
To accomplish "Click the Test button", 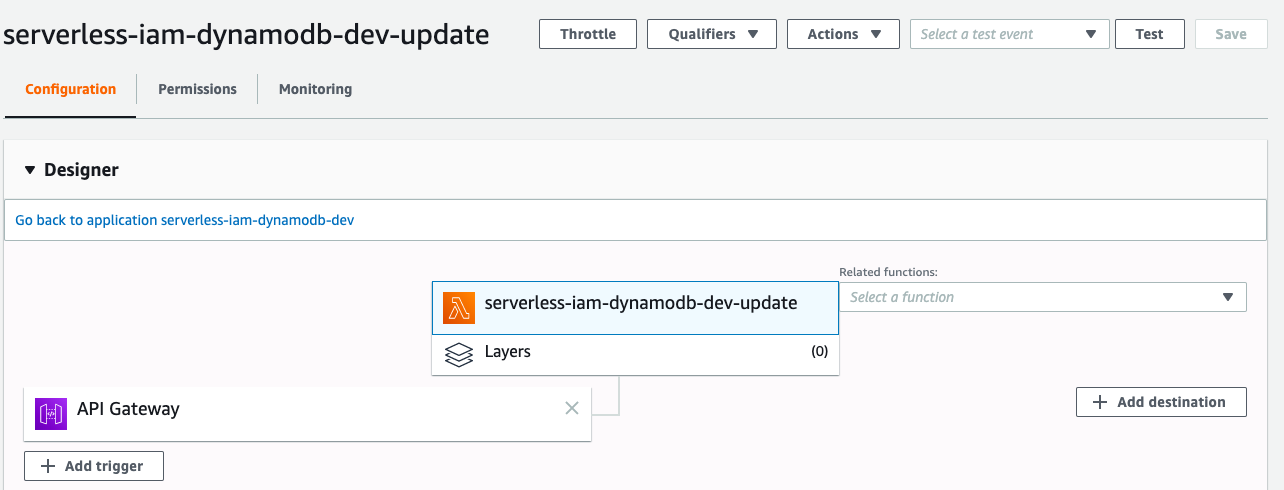I will (1149, 34).
